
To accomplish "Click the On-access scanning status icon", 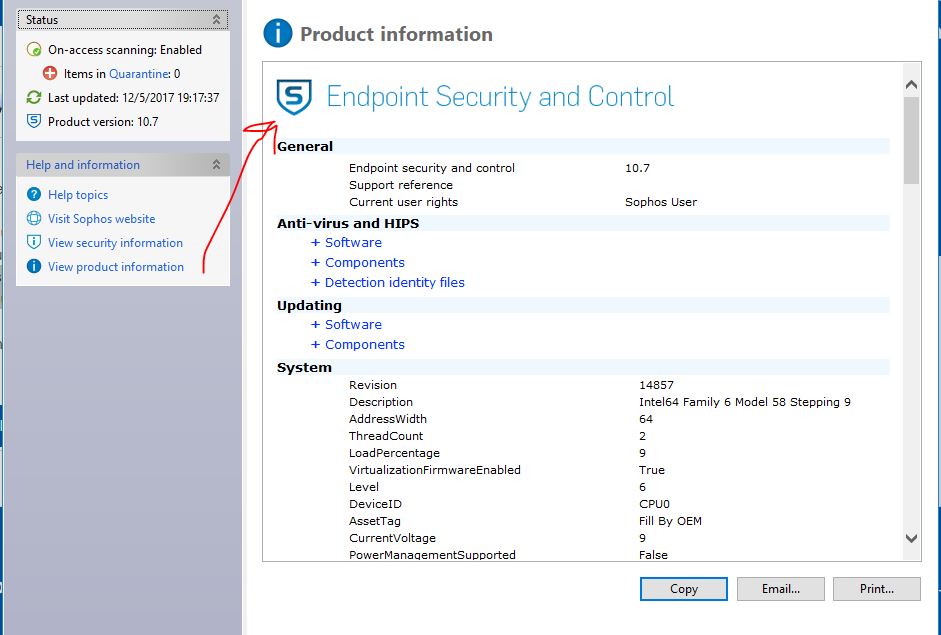I will (x=34, y=49).
